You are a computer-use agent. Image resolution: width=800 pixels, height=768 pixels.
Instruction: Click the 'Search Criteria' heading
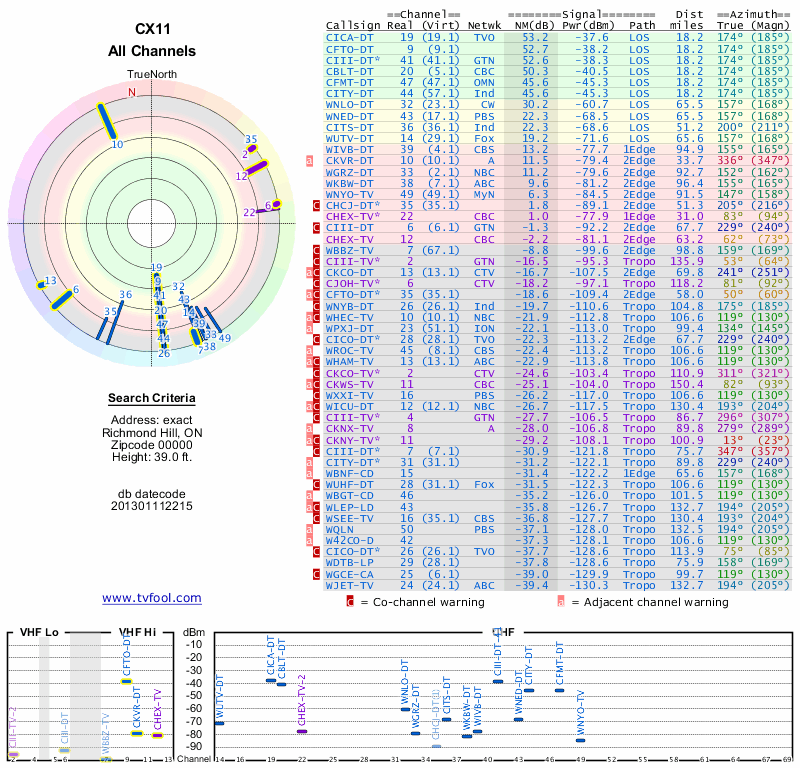click(152, 398)
